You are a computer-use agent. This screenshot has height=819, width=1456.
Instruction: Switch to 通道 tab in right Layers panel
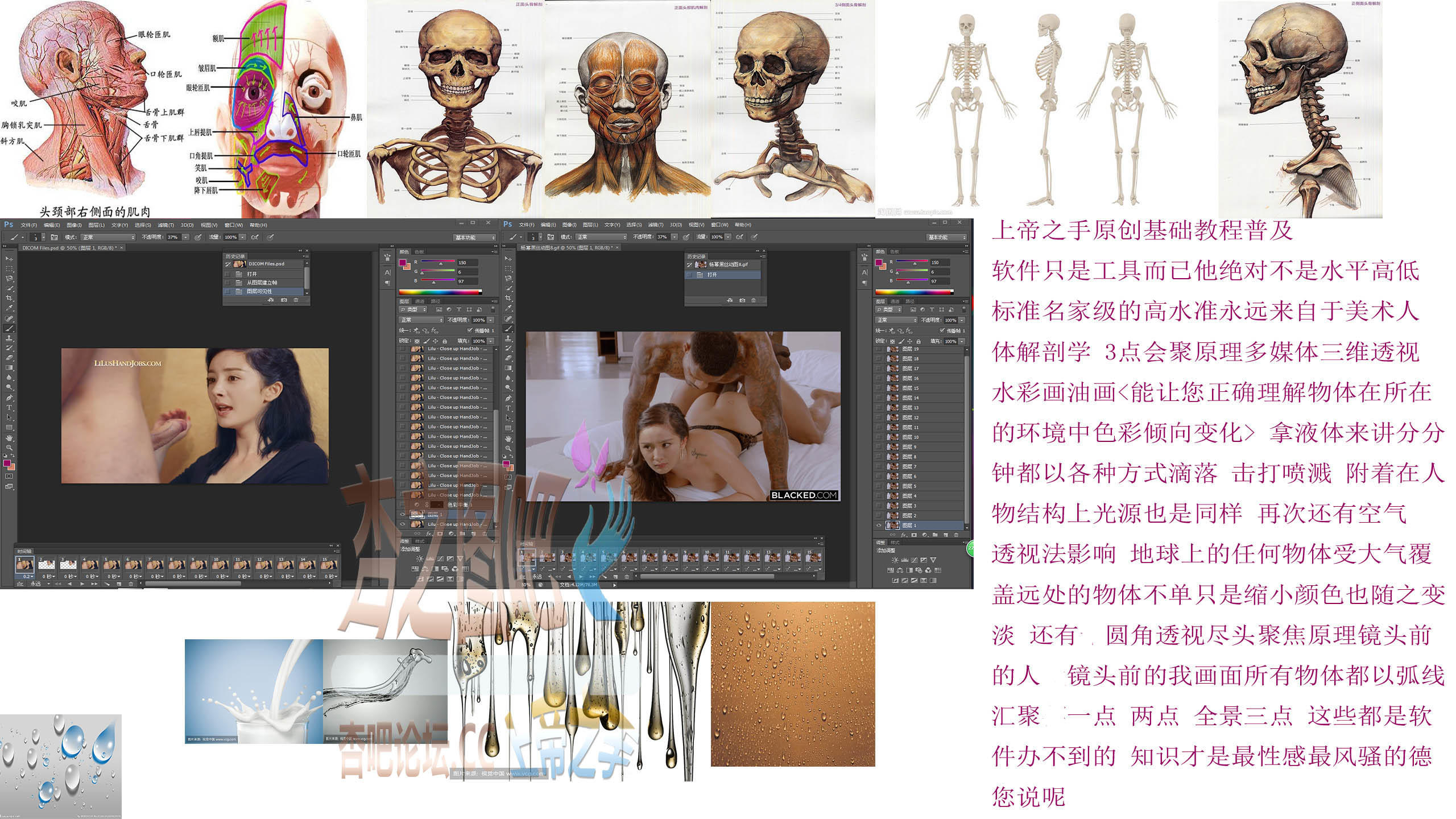tap(895, 301)
